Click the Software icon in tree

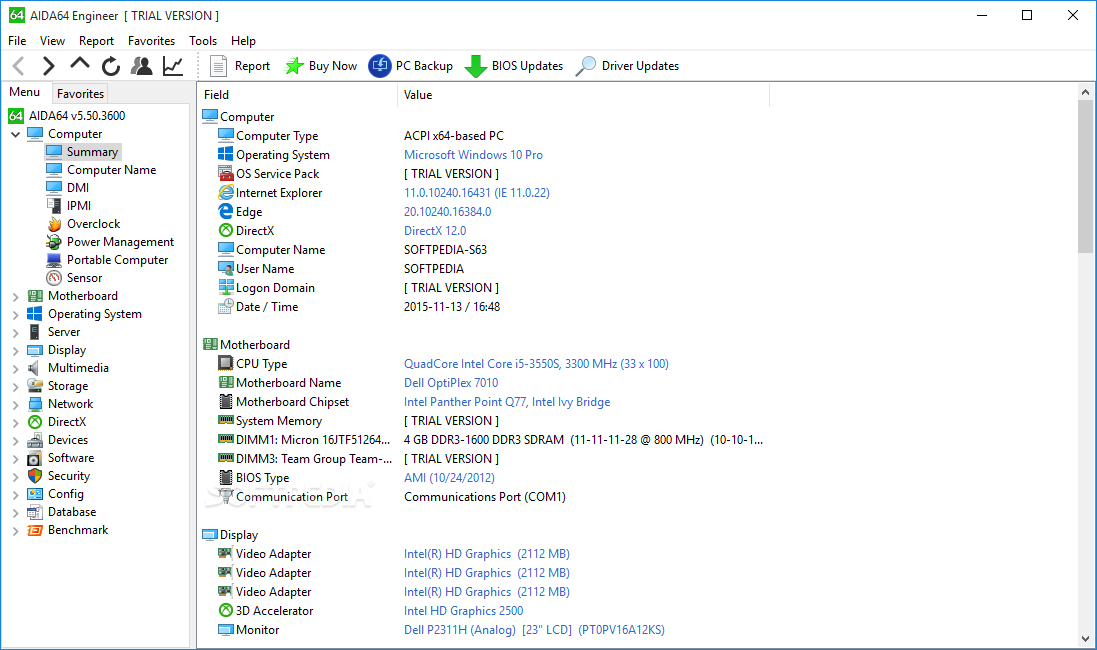tap(35, 458)
